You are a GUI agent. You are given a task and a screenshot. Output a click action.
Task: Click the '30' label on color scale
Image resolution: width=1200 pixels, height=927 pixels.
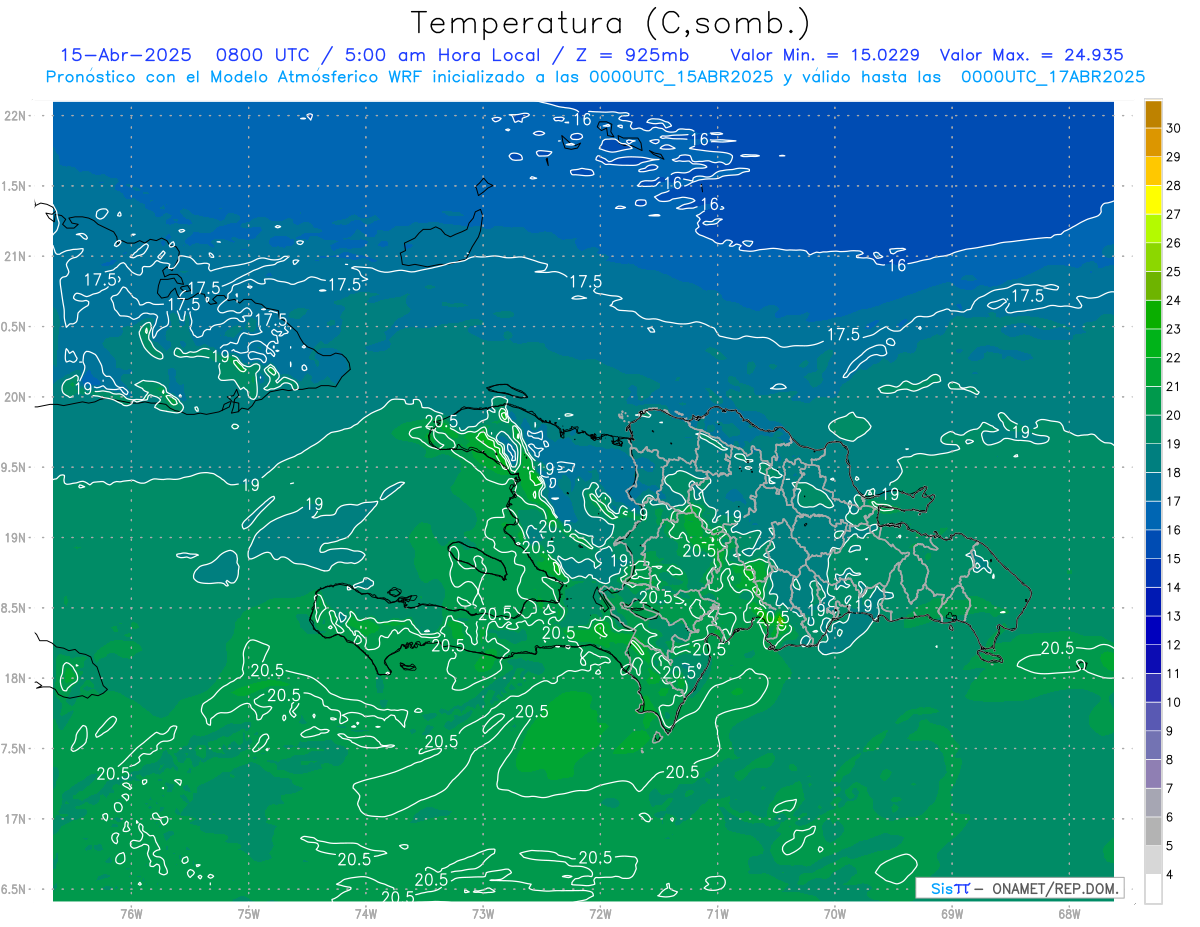point(1173,127)
